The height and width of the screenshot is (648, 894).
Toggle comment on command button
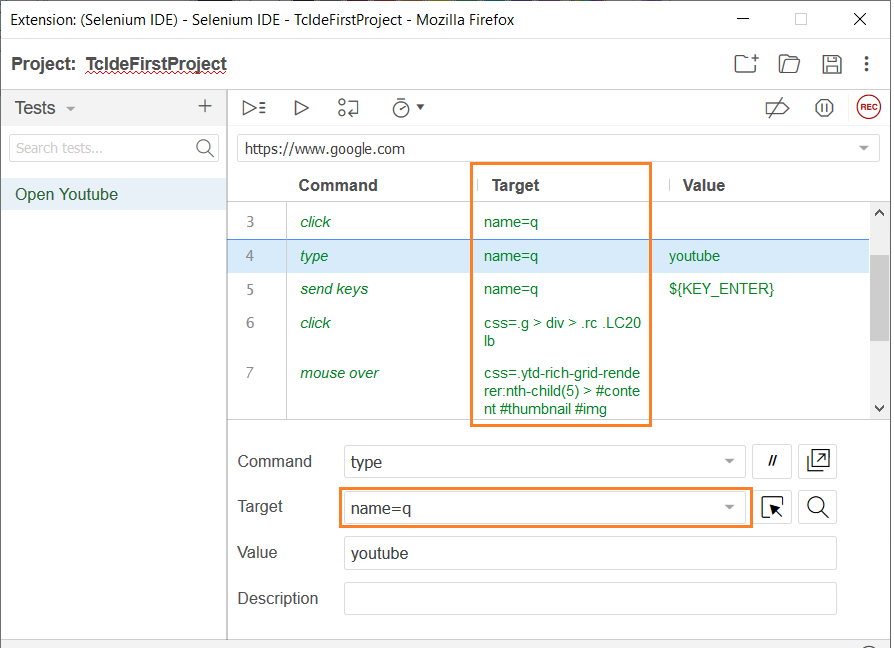point(772,461)
